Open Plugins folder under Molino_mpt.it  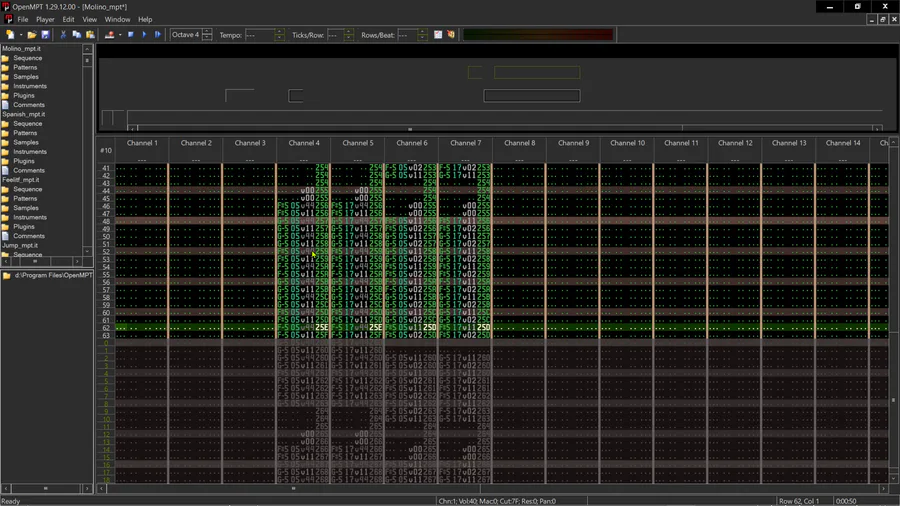coord(24,96)
